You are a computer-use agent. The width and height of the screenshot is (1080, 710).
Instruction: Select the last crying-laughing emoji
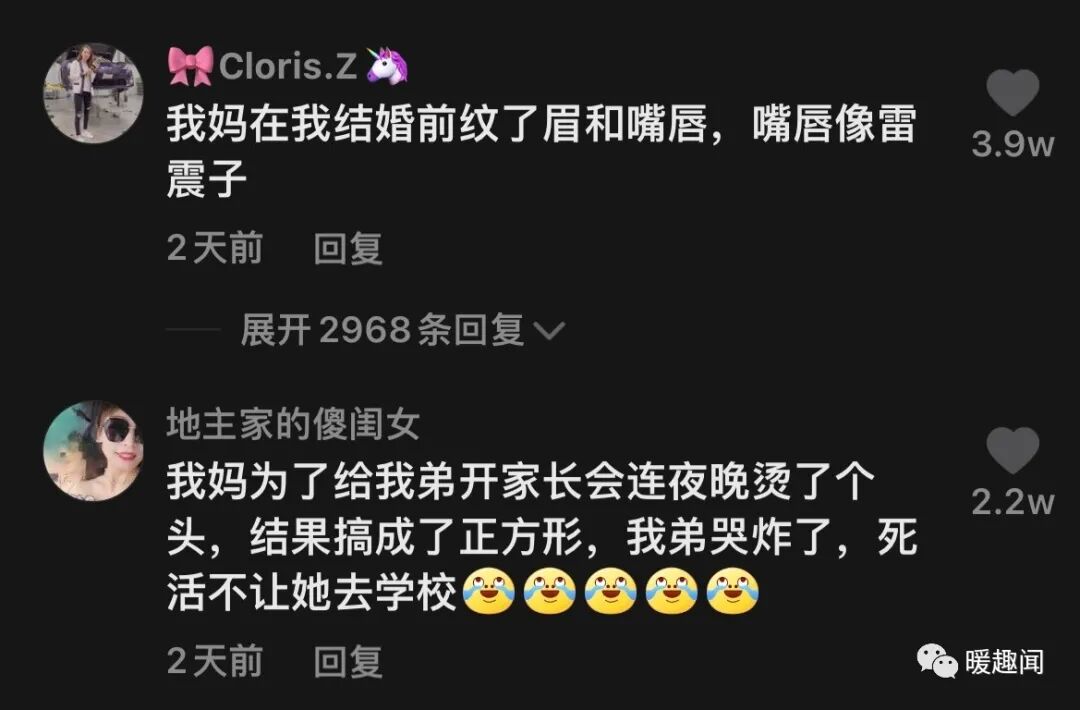coord(733,591)
